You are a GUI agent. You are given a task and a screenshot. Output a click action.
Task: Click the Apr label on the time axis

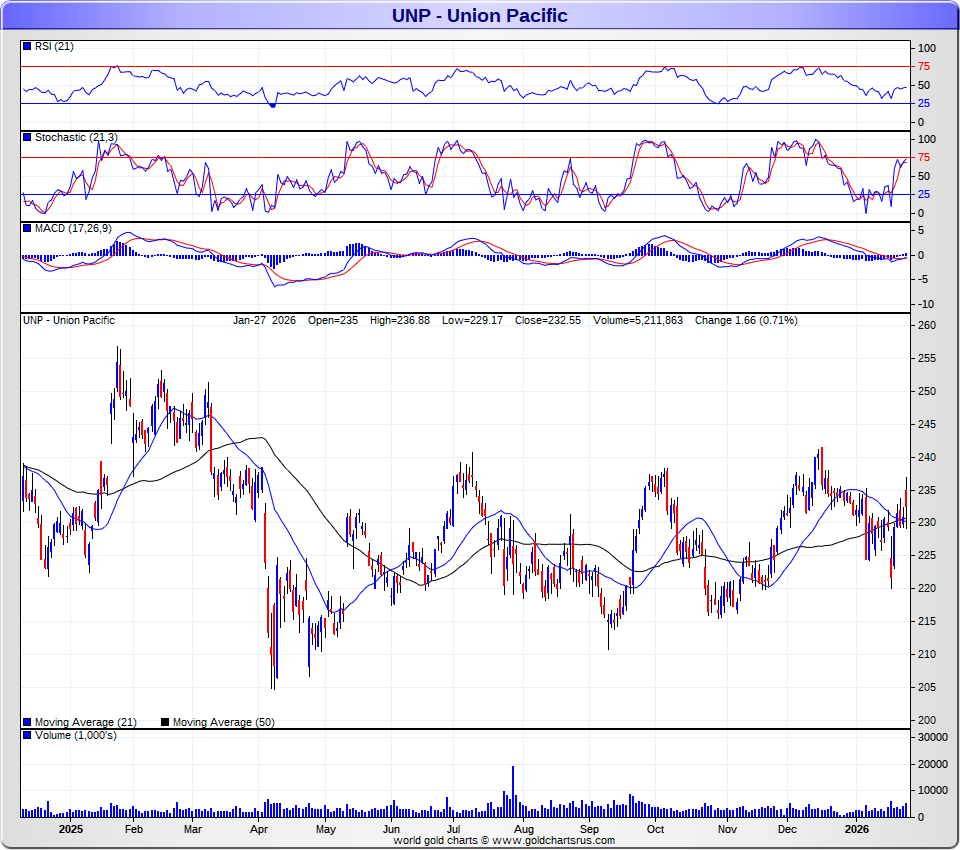[x=258, y=829]
